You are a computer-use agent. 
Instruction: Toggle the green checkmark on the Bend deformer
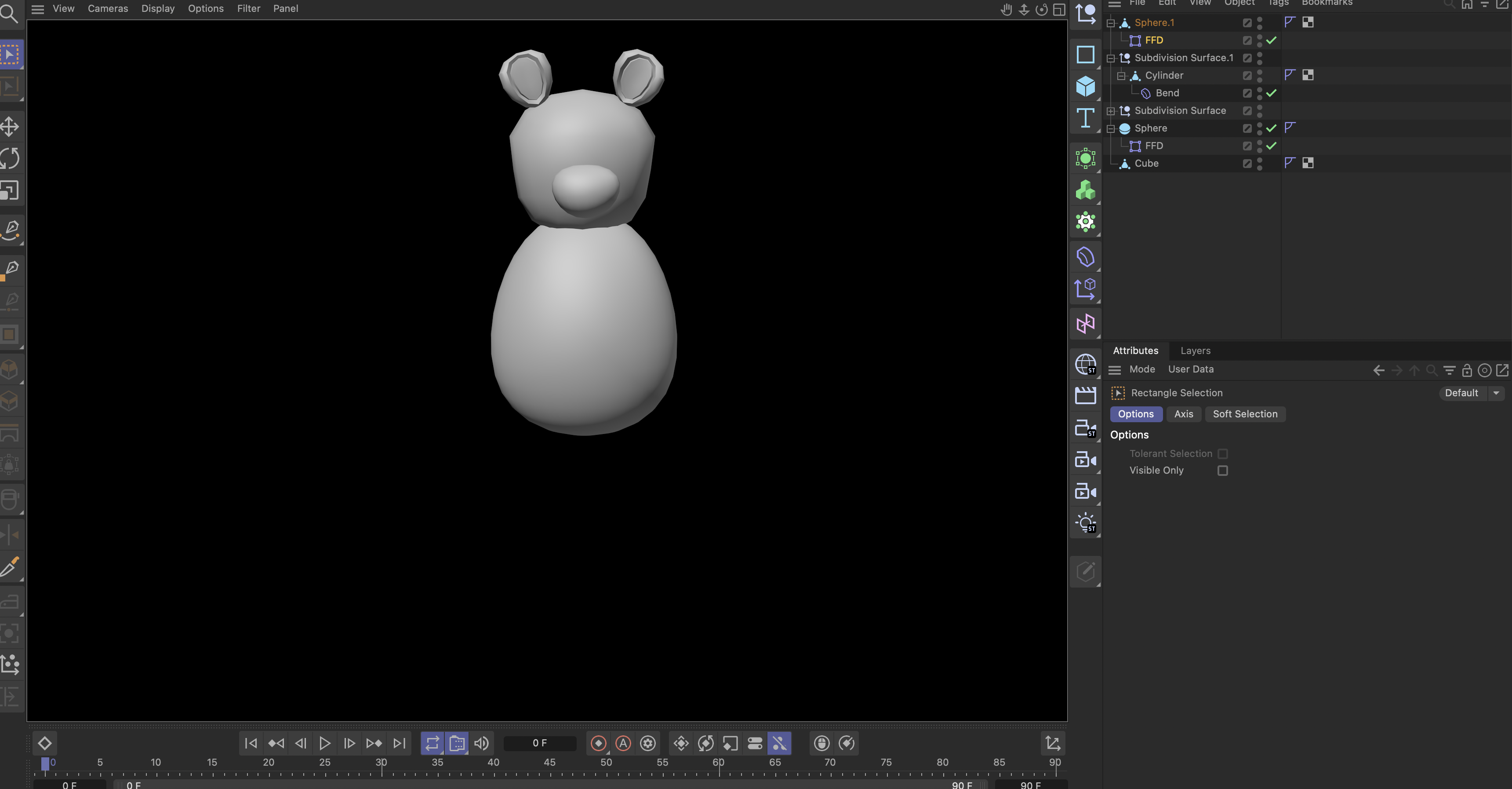[x=1272, y=92]
